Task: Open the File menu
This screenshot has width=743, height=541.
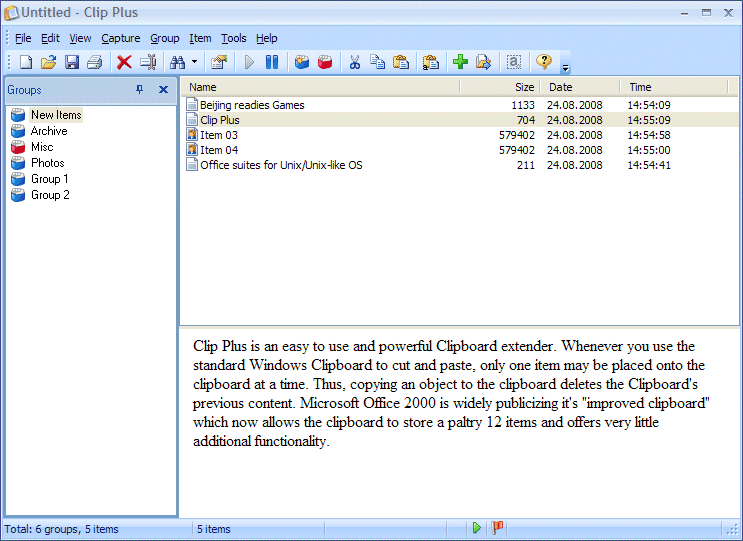Action: coord(23,38)
